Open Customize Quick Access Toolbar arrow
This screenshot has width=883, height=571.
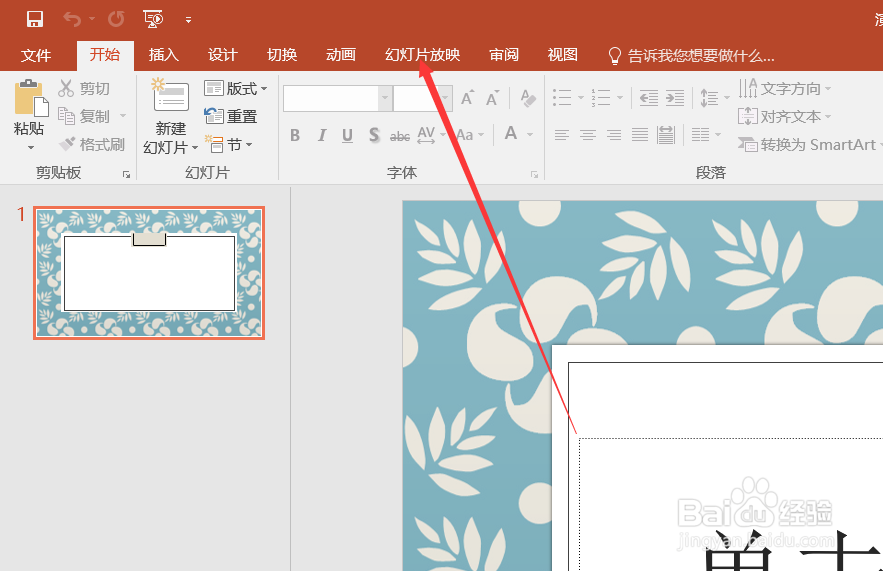(x=189, y=20)
